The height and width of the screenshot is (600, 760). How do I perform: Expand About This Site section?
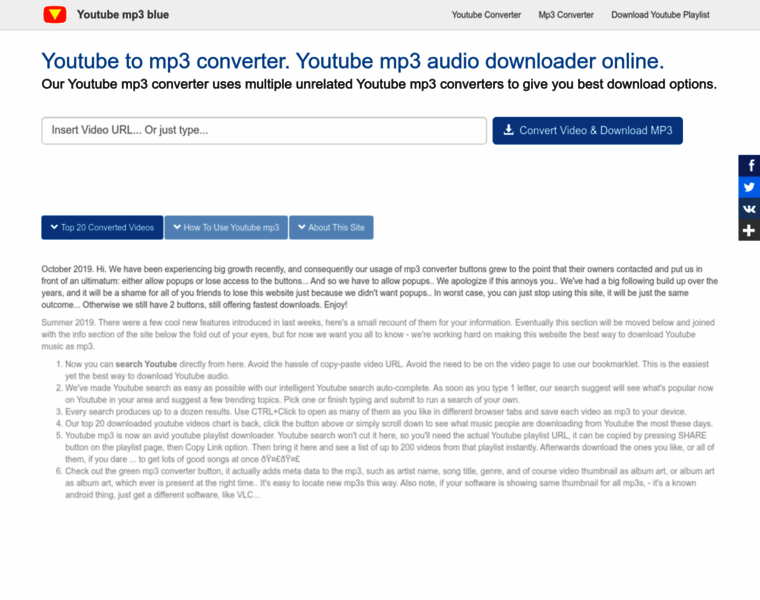(331, 227)
